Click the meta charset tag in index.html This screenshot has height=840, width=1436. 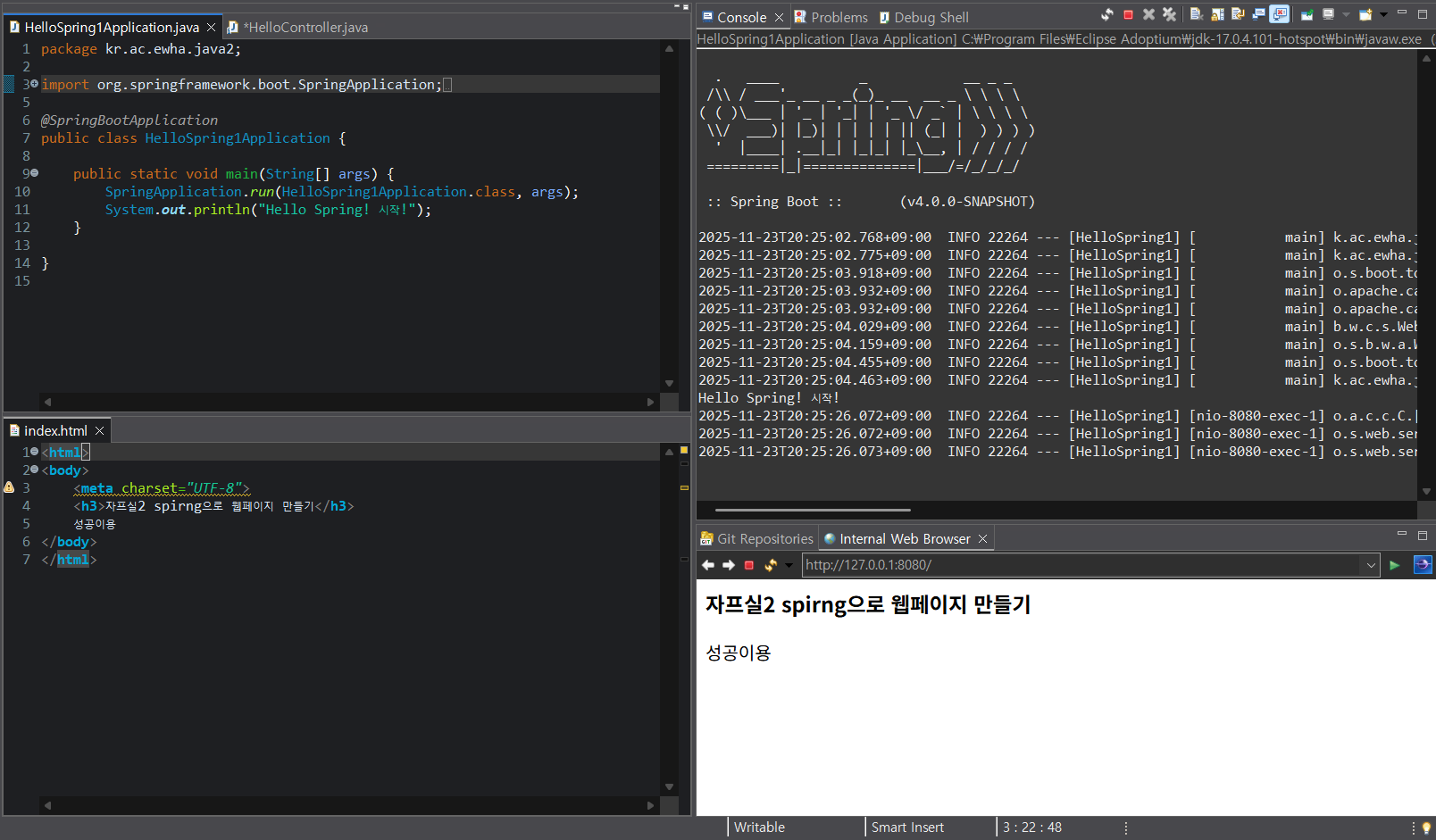pos(162,487)
